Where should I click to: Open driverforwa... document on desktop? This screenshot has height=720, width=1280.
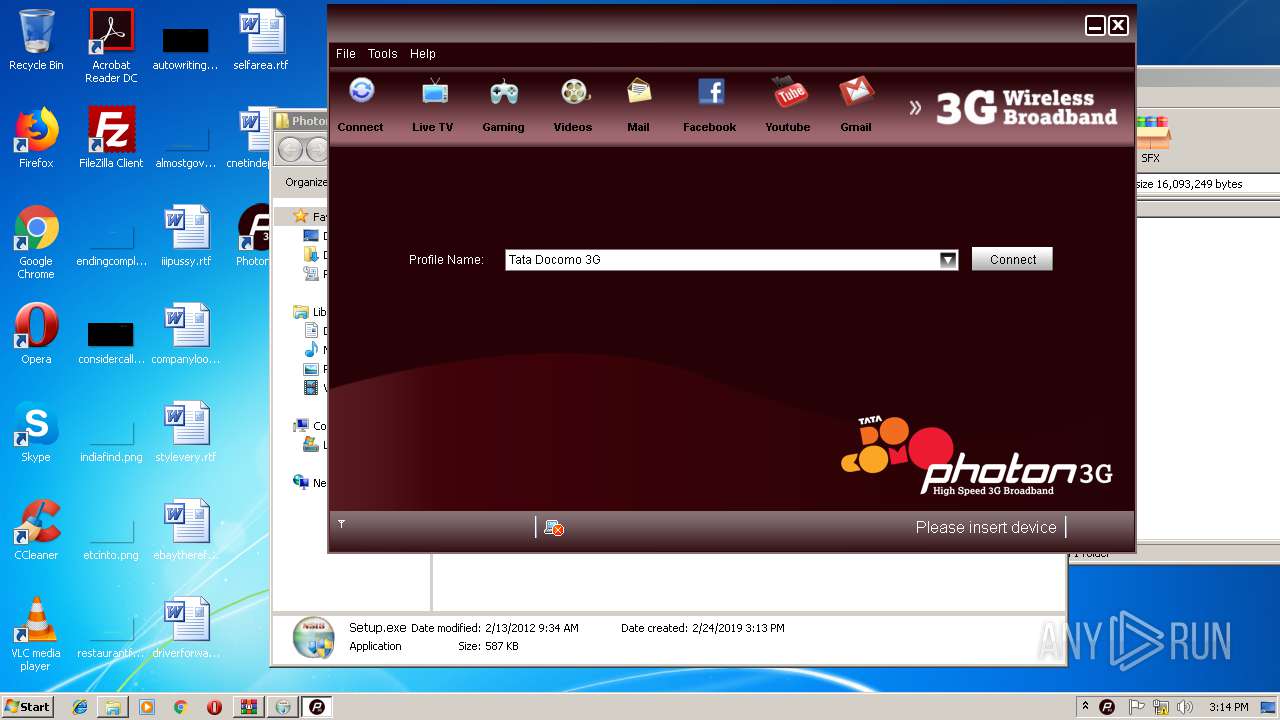click(186, 628)
